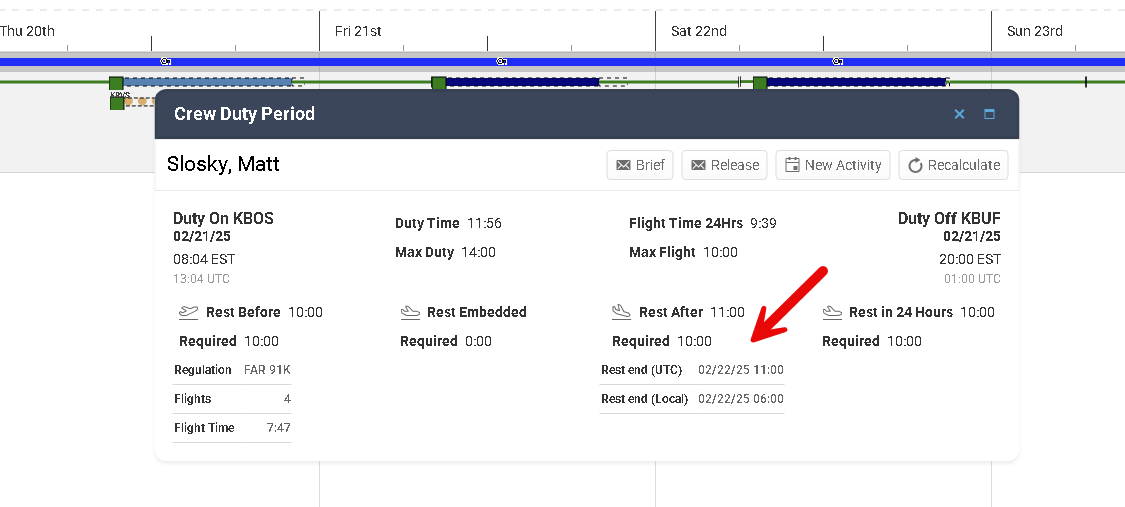Screen dimensions: 1125x507
Task: Click the Sun 23rd date header
Action: point(1034,31)
